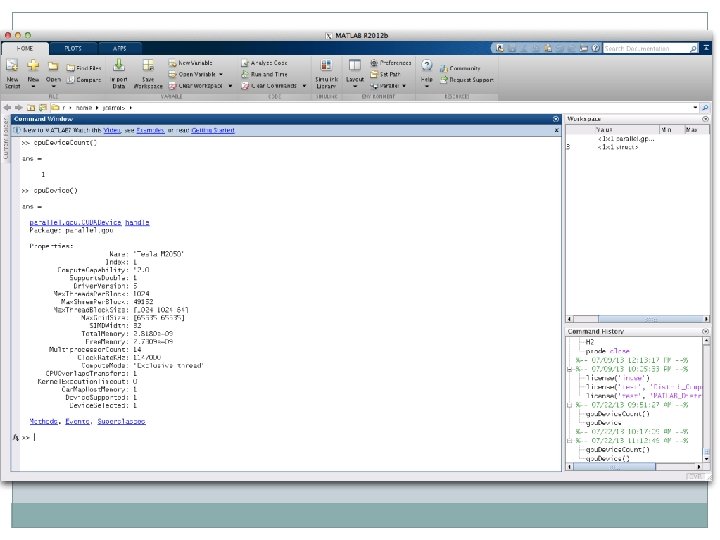The width and height of the screenshot is (720, 540).
Task: Switch to the APPS tab
Action: (x=119, y=48)
